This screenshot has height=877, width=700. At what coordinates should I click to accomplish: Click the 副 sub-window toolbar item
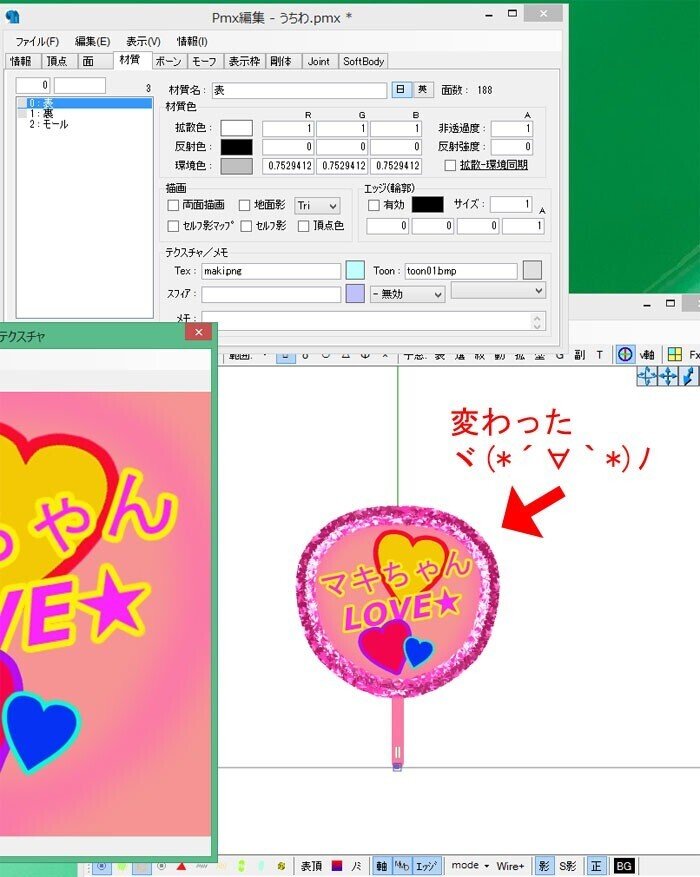point(579,355)
